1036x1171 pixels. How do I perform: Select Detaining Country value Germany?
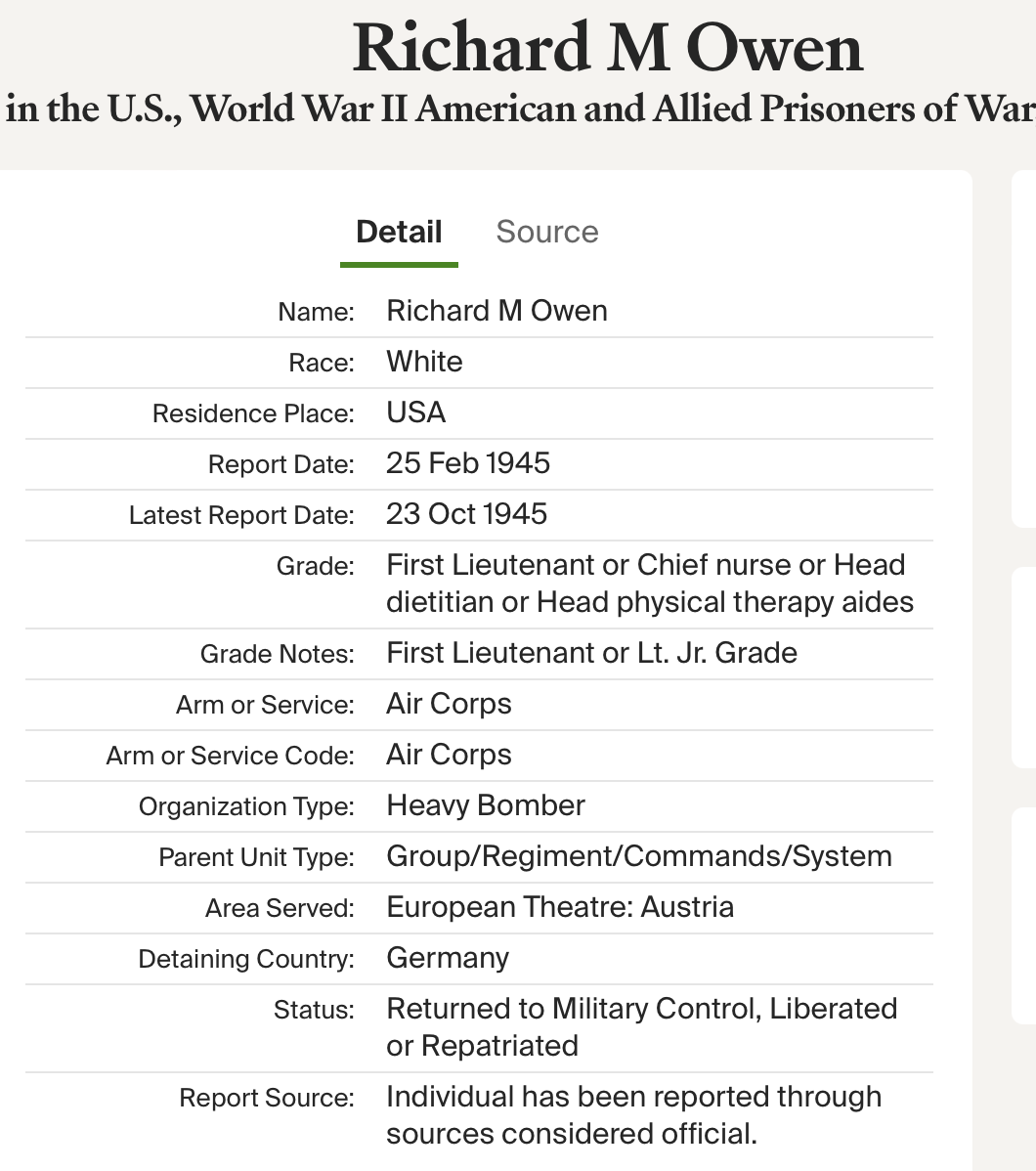[448, 957]
